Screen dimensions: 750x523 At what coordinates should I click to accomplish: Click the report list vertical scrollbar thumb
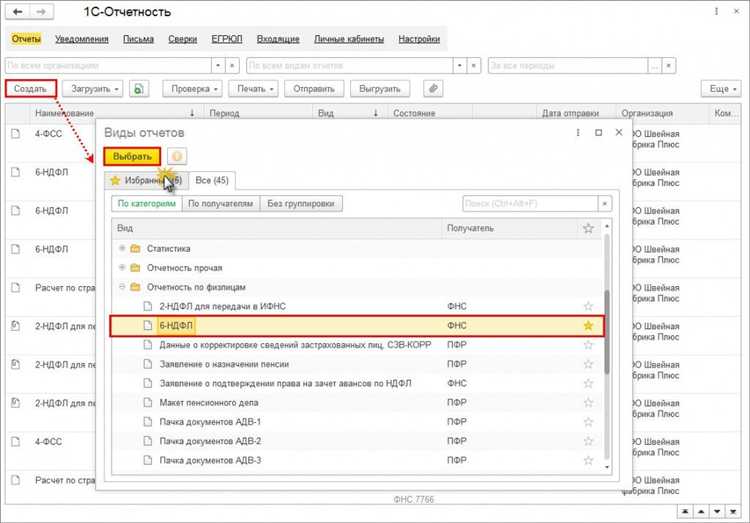[x=607, y=332]
